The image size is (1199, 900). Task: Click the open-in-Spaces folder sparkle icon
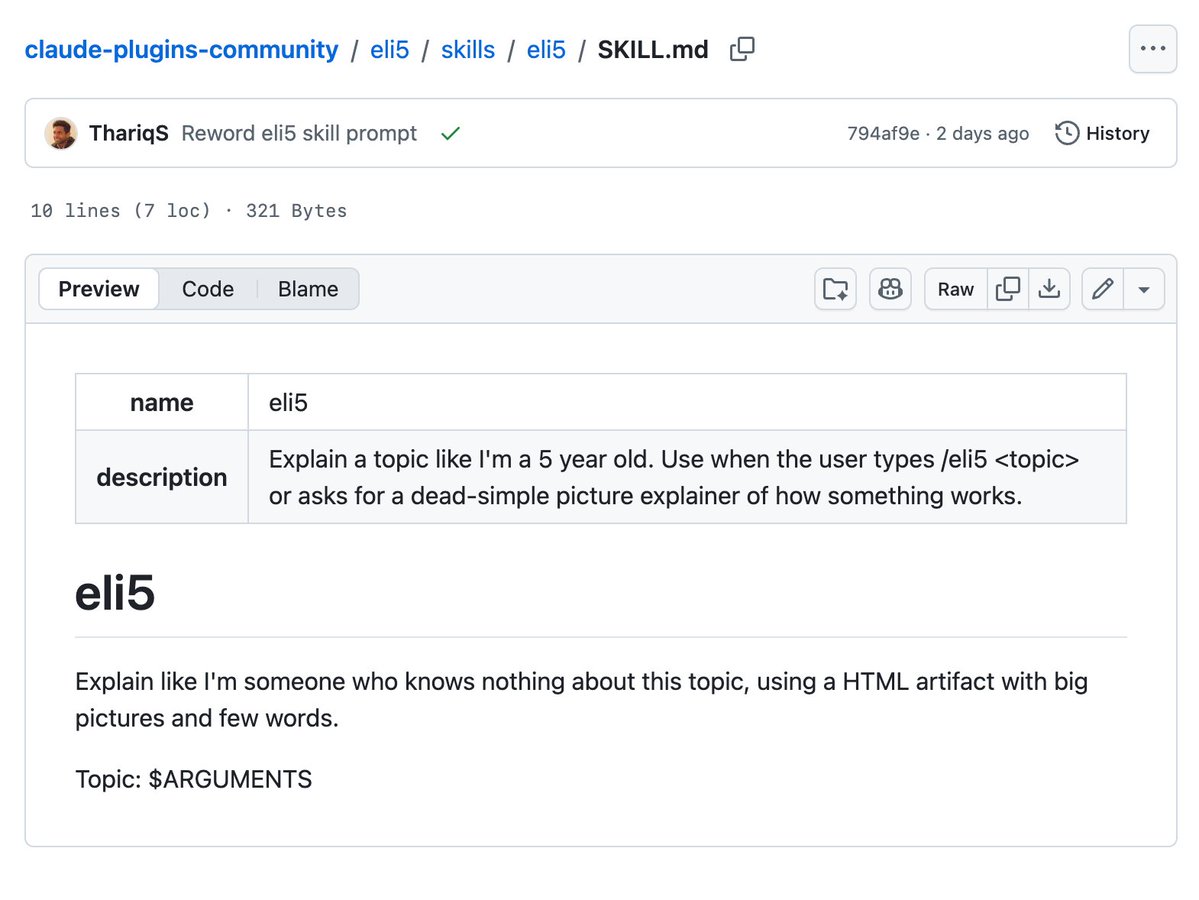pyautogui.click(x=835, y=289)
